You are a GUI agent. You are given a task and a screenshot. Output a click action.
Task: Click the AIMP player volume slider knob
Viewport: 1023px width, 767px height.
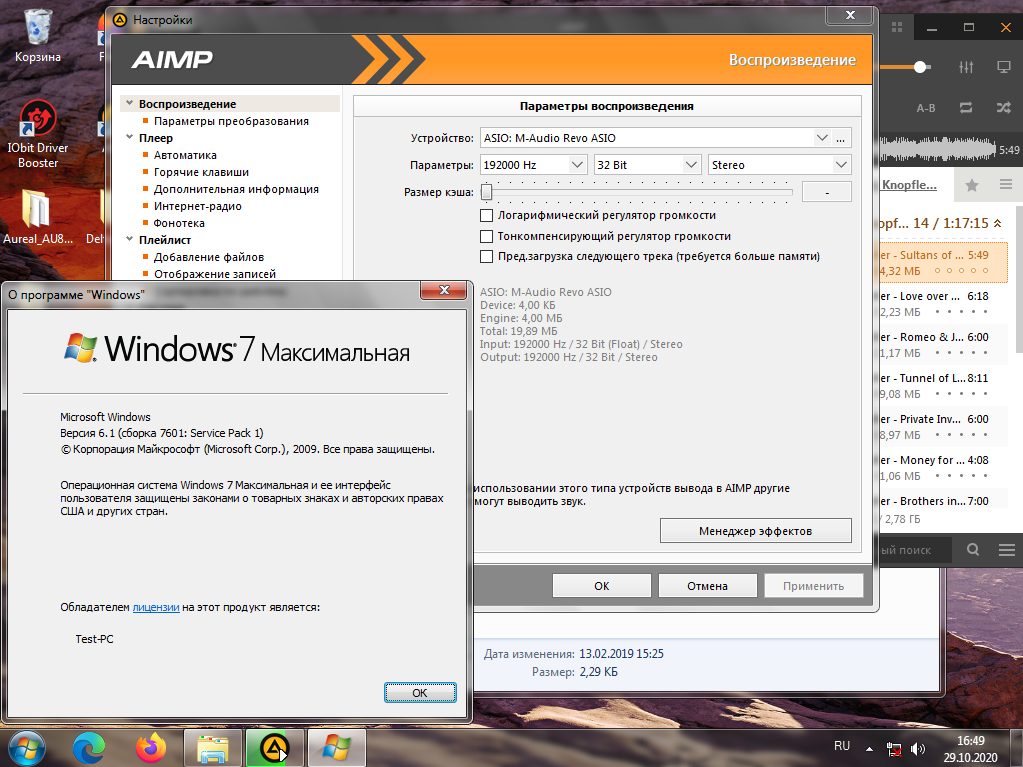click(x=920, y=67)
